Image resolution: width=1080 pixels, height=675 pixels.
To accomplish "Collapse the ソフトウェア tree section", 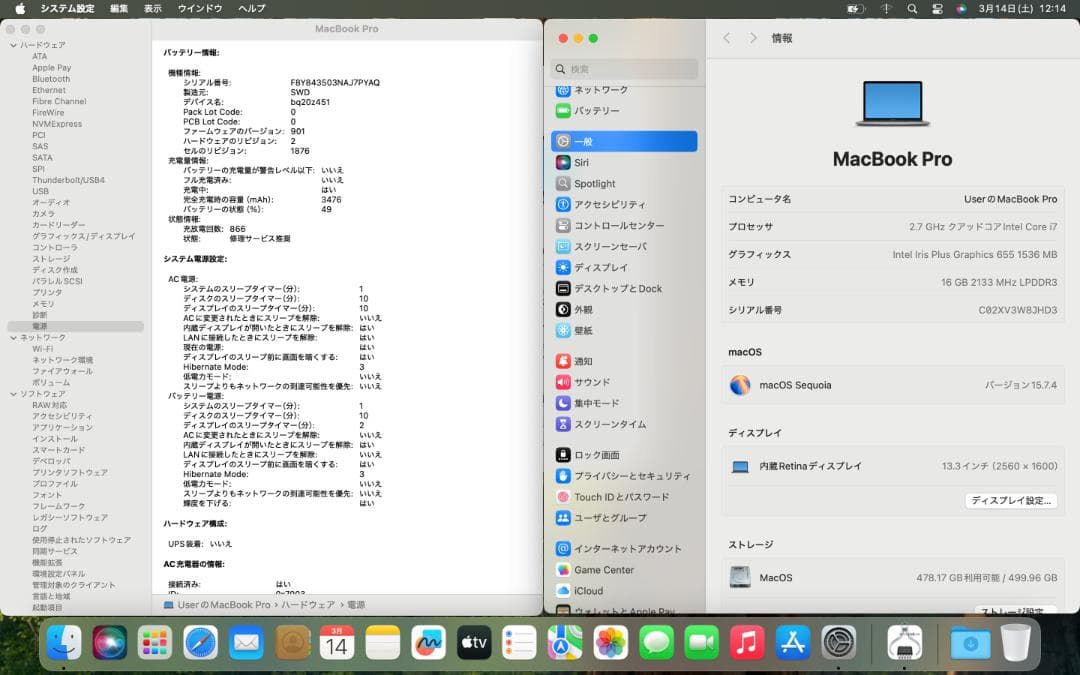I will [13, 394].
